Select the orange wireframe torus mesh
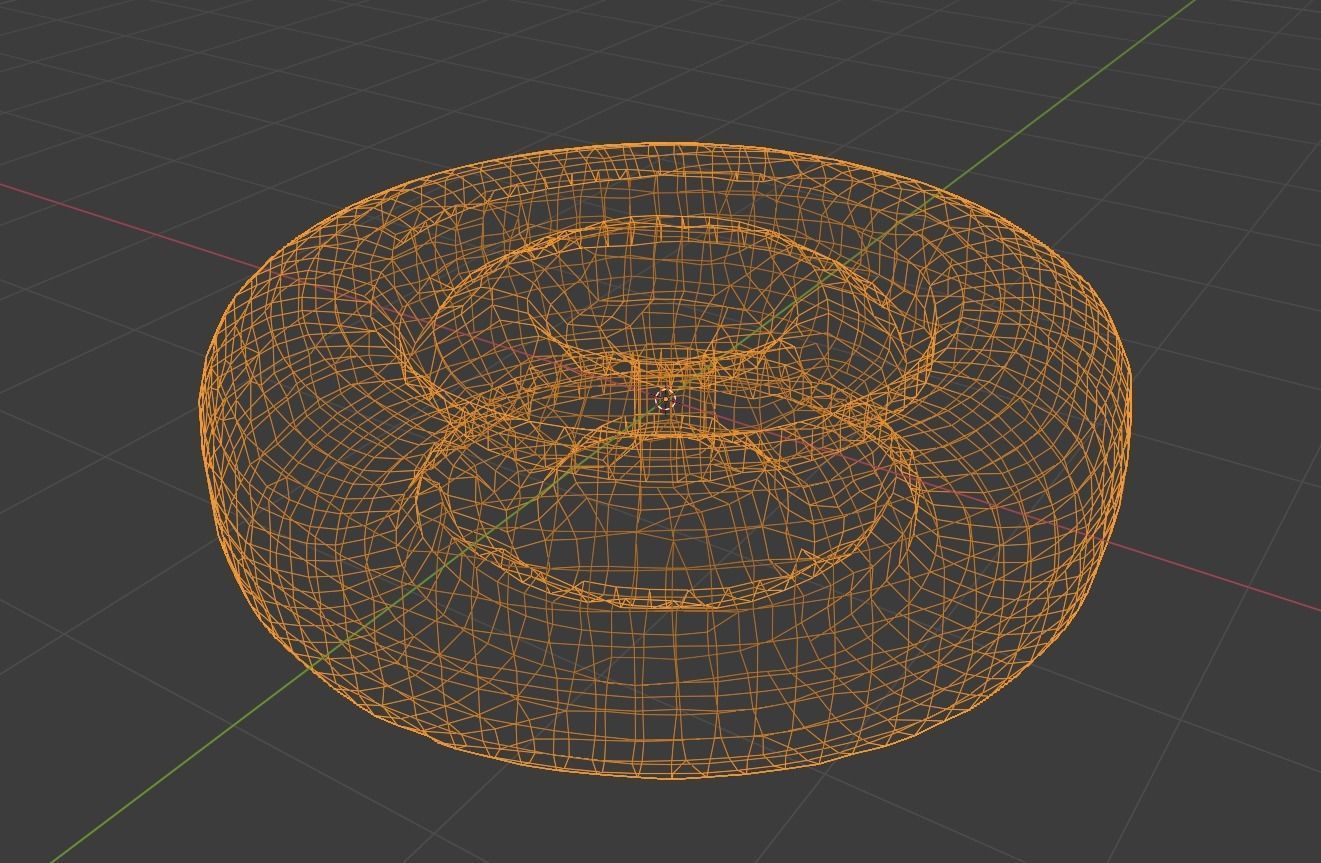Screen dimensions: 1321x863 coord(667,460)
